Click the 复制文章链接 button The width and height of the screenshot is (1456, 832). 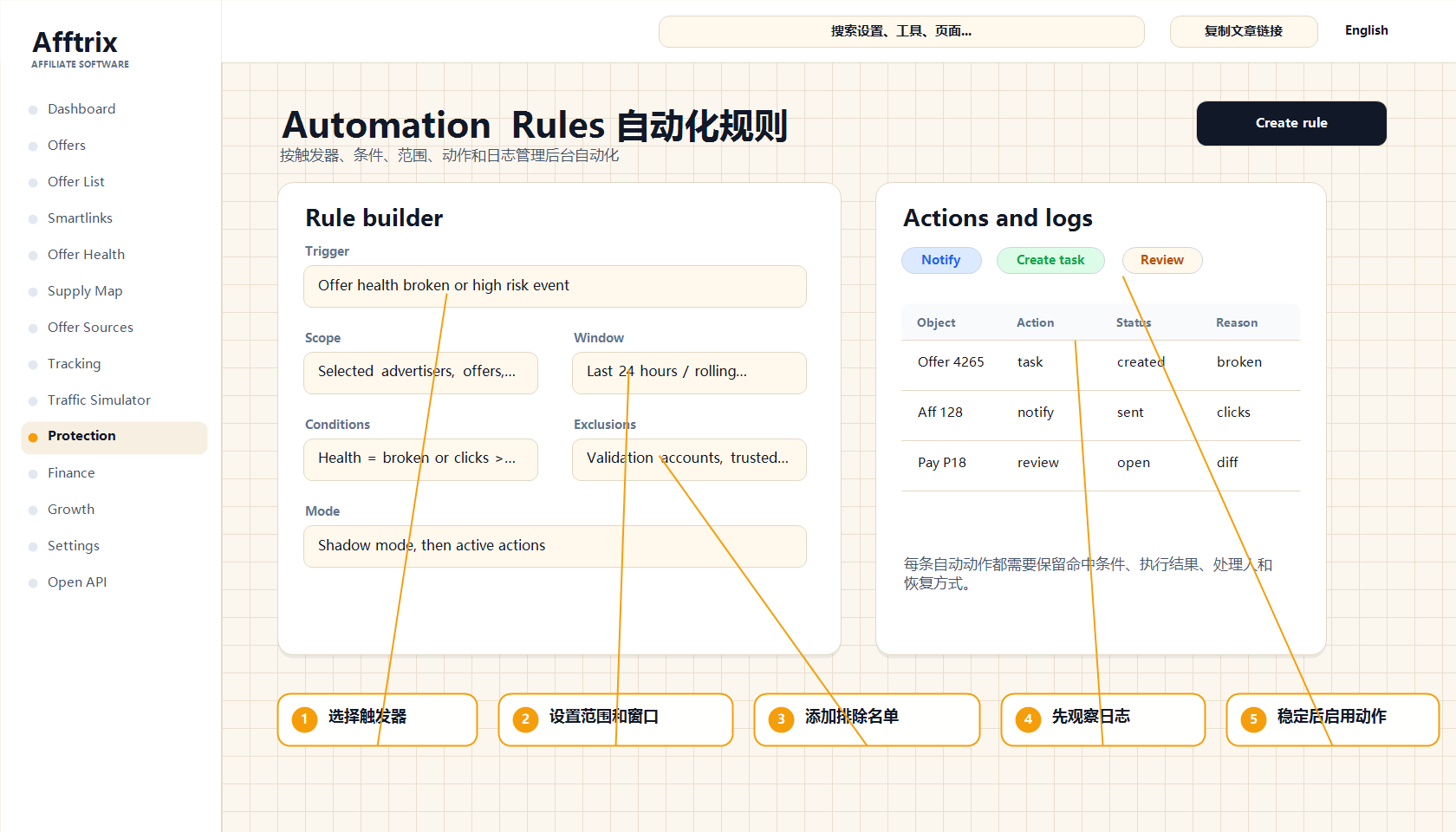coord(1244,31)
